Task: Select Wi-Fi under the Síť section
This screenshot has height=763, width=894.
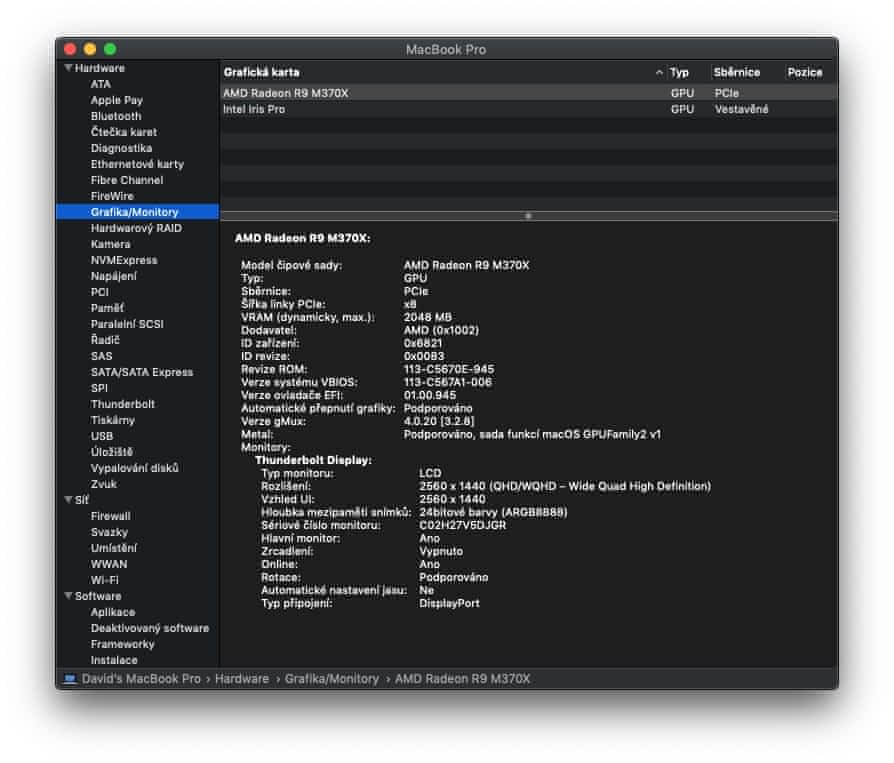Action: pyautogui.click(x=105, y=580)
